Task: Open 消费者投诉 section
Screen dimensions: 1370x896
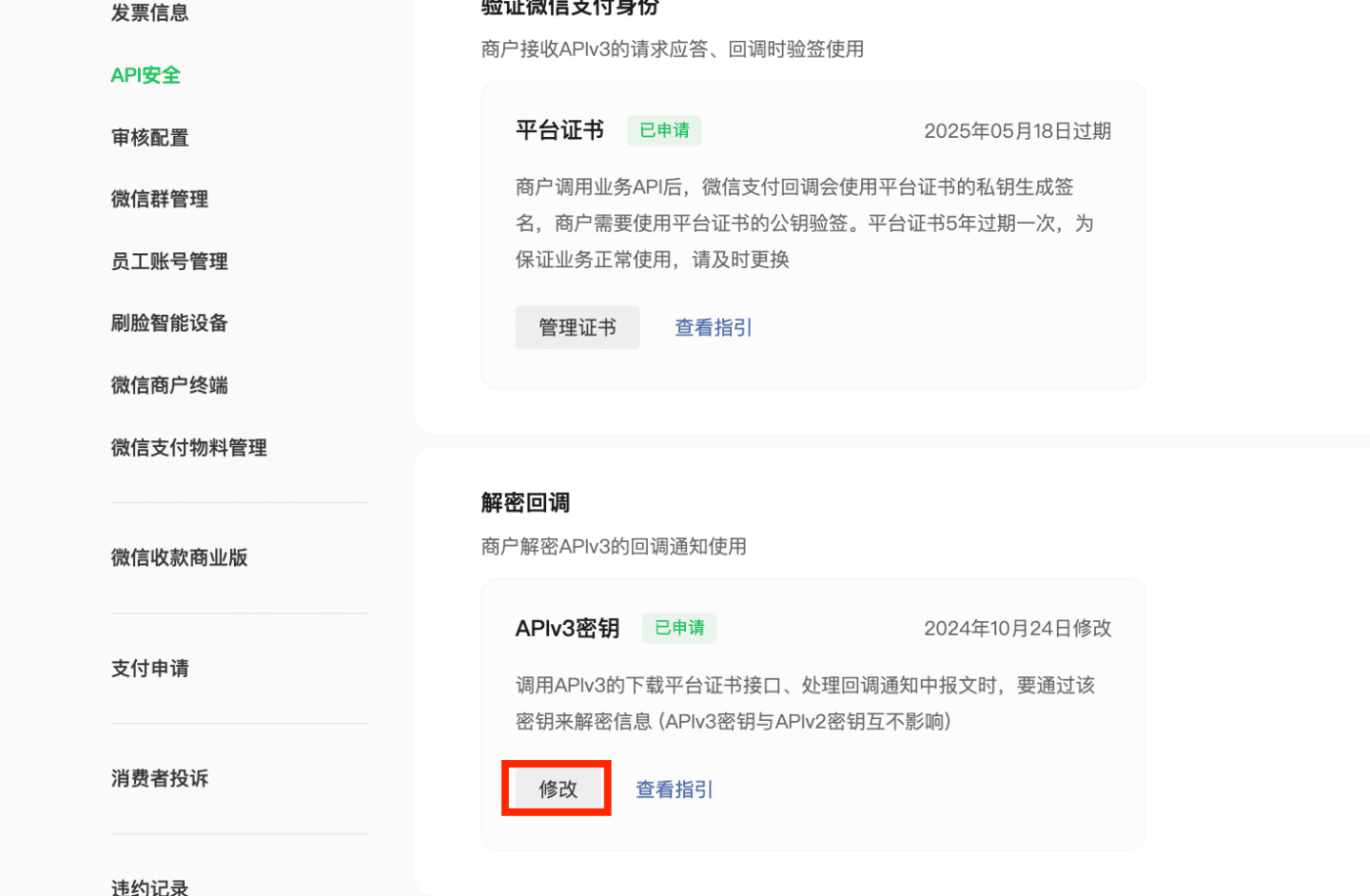Action: pyautogui.click(x=160, y=779)
